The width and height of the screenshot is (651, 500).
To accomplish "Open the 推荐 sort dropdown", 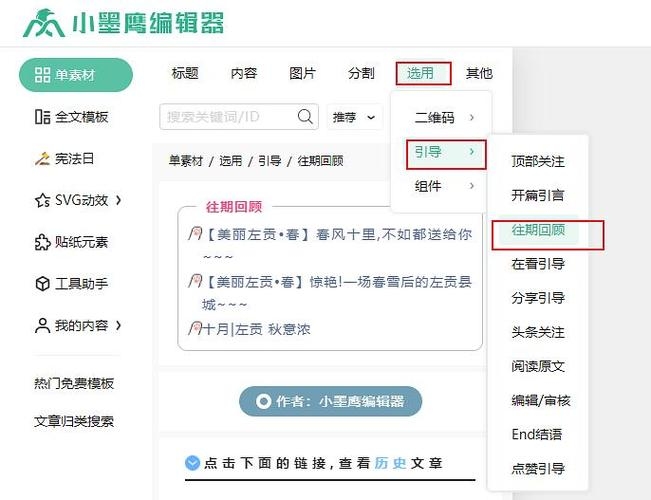I will coord(354,117).
